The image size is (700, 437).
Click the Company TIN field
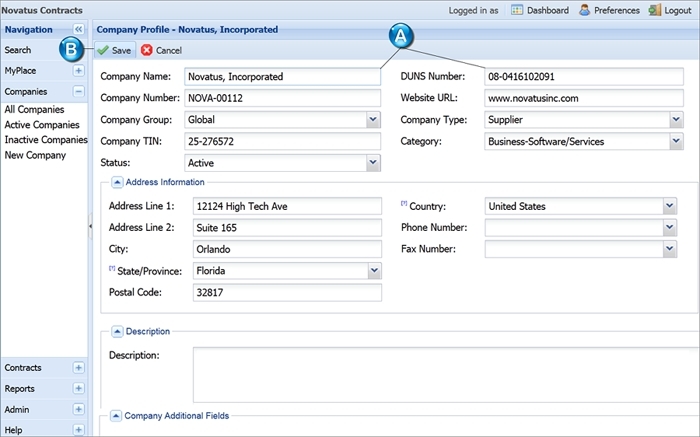click(x=283, y=141)
